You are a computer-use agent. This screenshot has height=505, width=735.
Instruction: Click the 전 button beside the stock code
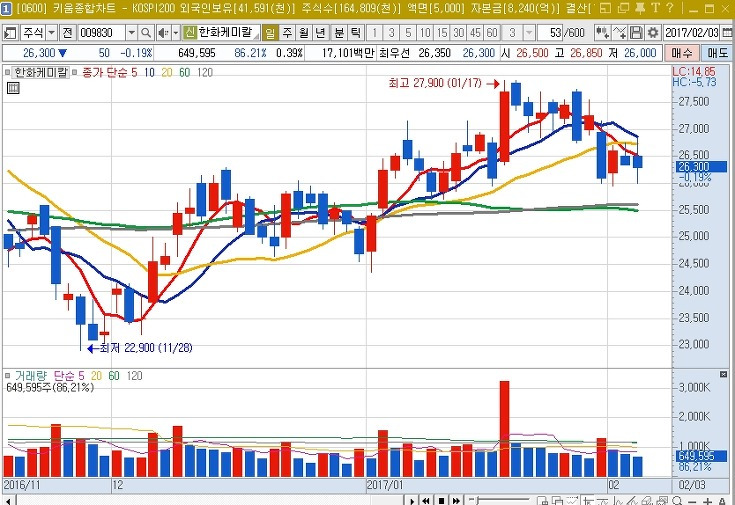(x=68, y=33)
